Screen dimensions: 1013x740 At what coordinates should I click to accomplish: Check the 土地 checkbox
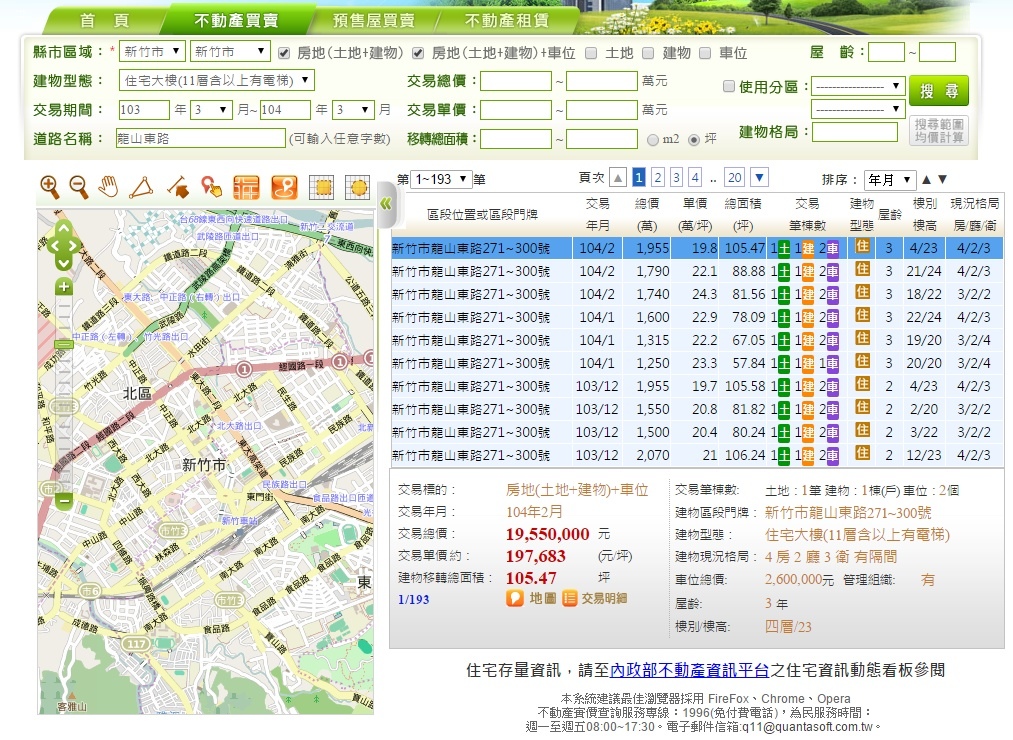tap(592, 53)
